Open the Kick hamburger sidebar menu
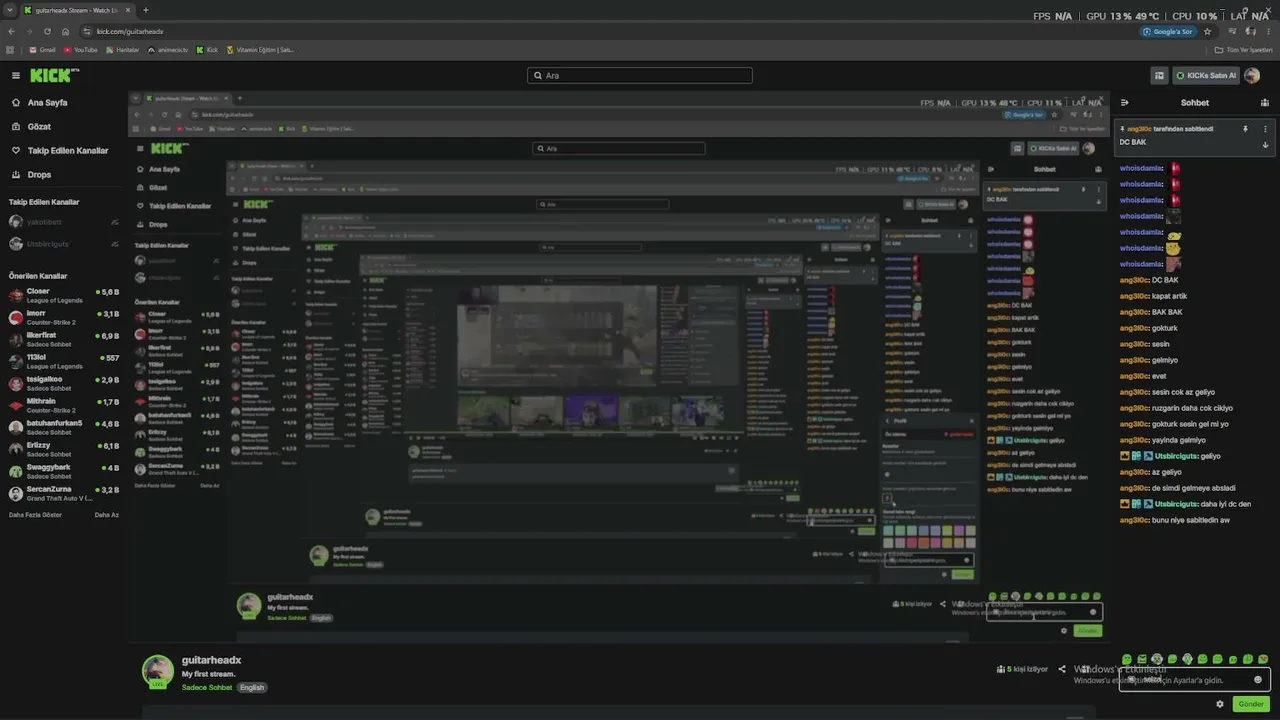1280x720 pixels. pyautogui.click(x=16, y=75)
